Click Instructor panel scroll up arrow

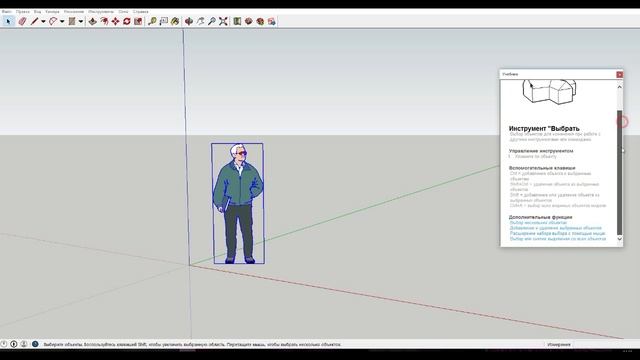(619, 87)
